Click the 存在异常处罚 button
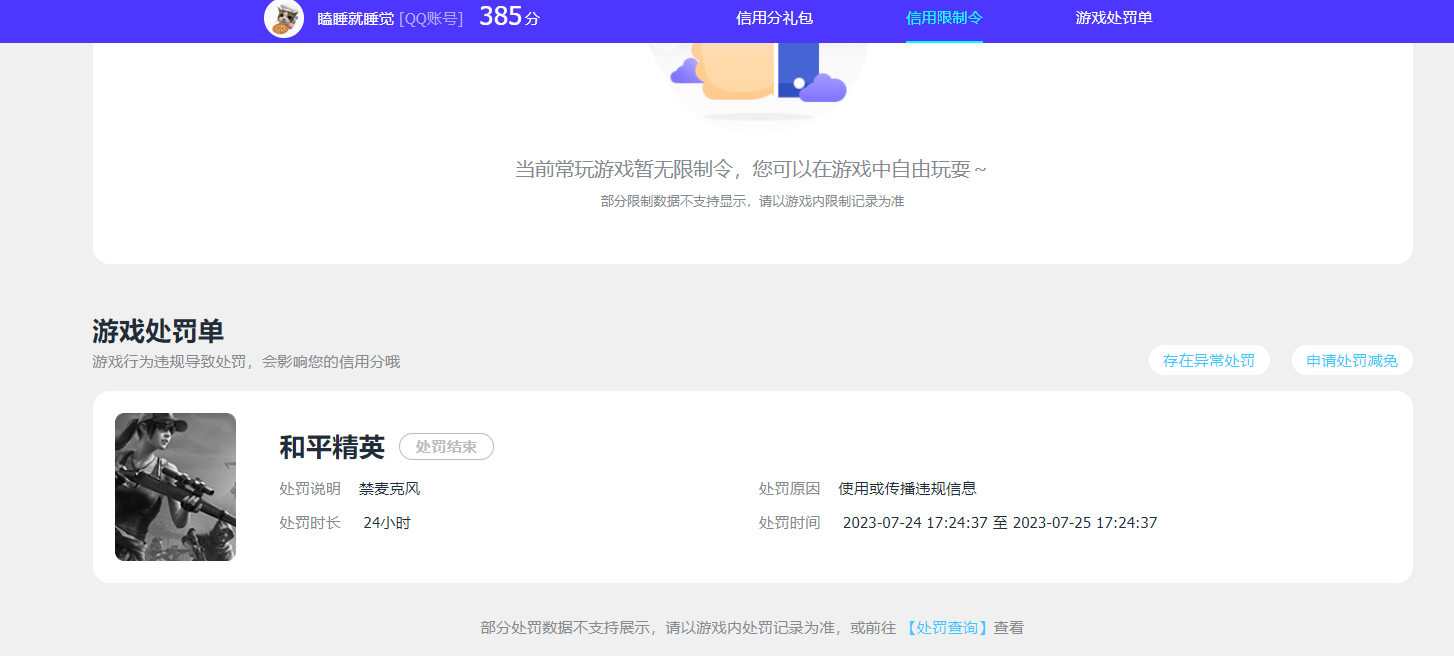Image resolution: width=1454 pixels, height=656 pixels. pos(1209,360)
